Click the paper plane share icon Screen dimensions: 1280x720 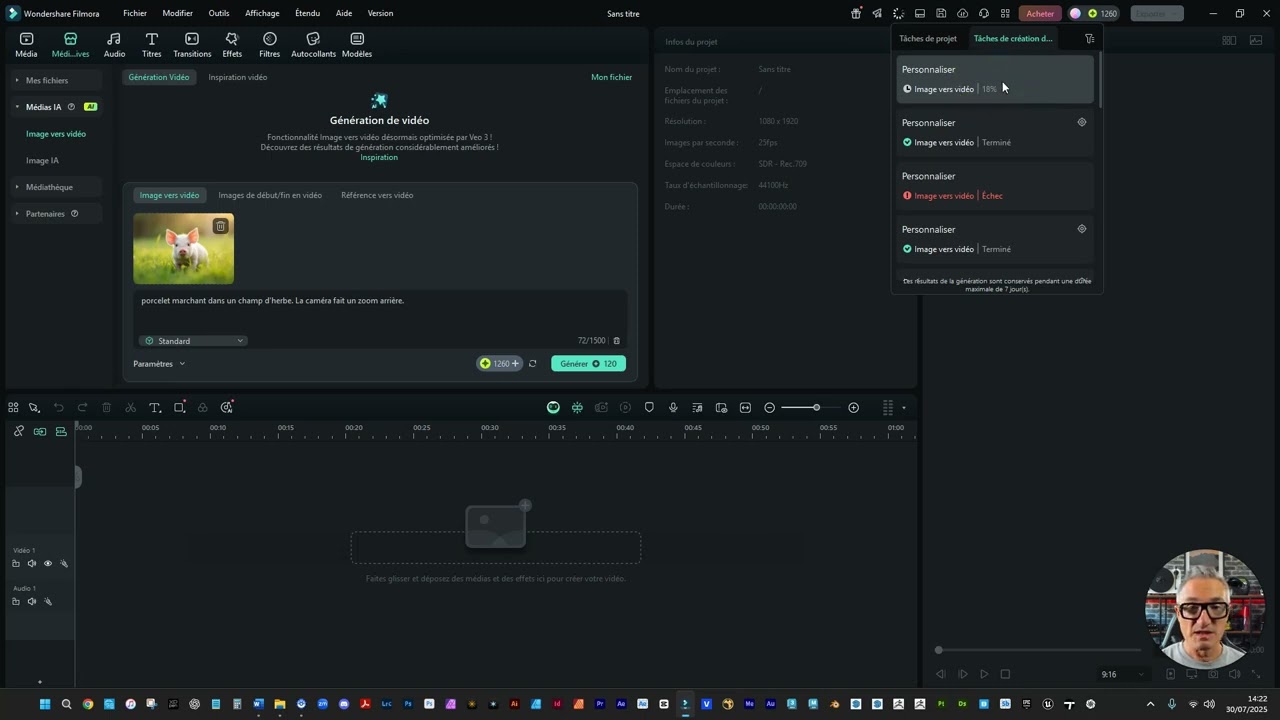(x=877, y=13)
